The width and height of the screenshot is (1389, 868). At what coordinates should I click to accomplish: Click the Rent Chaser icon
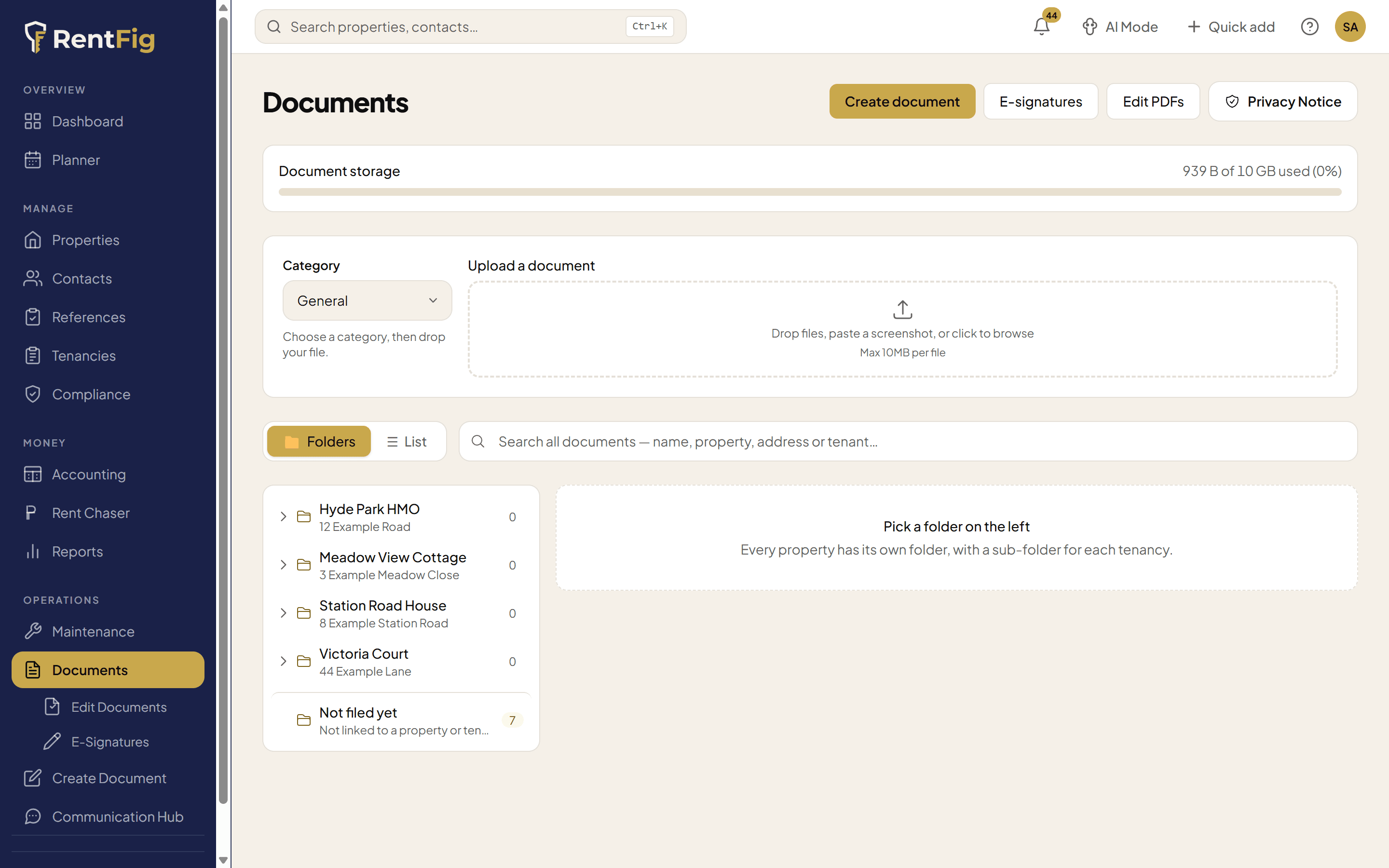31,513
